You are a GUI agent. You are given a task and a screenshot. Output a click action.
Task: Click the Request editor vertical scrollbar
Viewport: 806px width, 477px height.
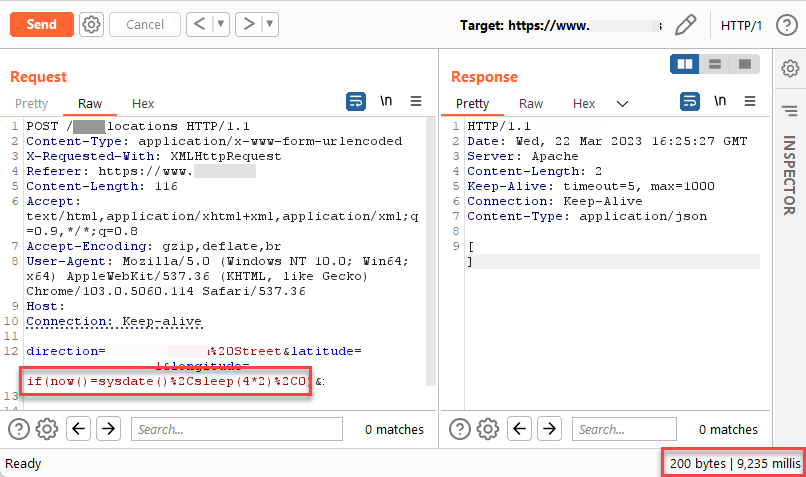(431, 252)
